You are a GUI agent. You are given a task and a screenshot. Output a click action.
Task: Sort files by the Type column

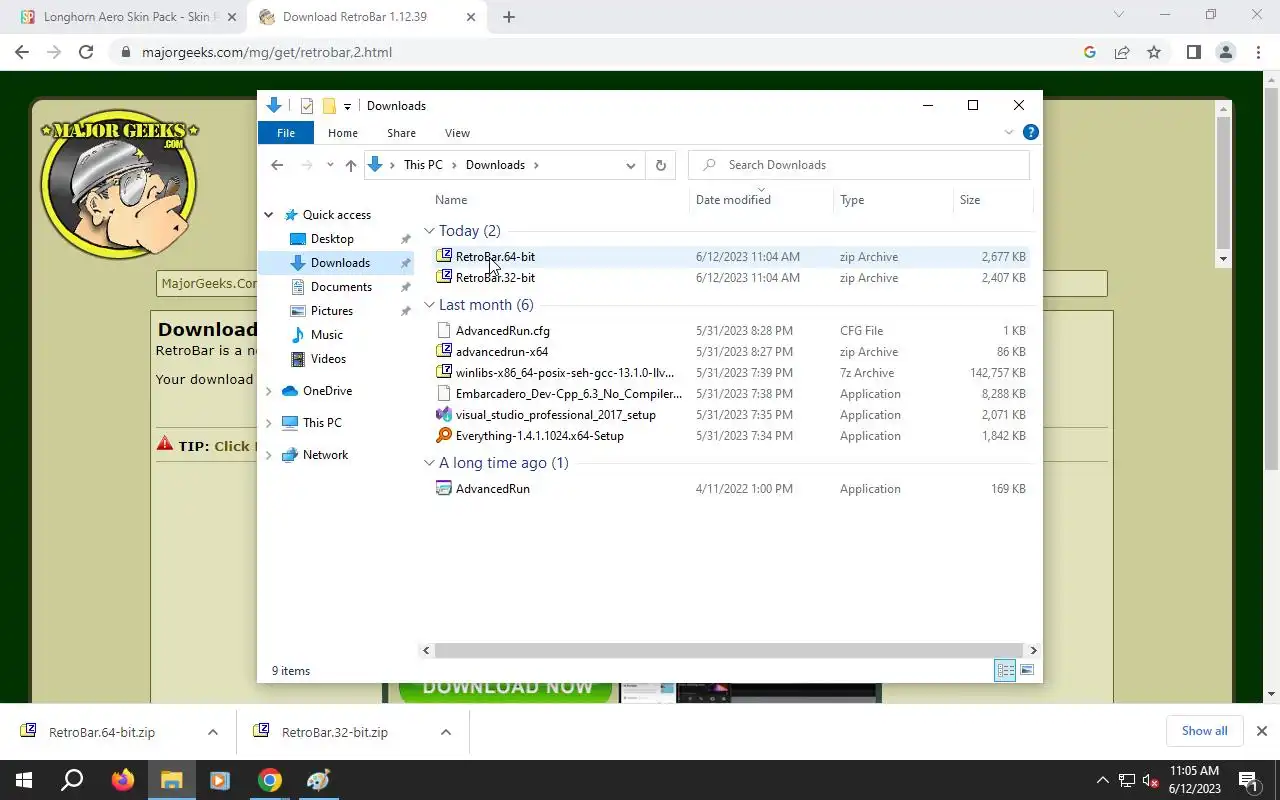point(852,200)
